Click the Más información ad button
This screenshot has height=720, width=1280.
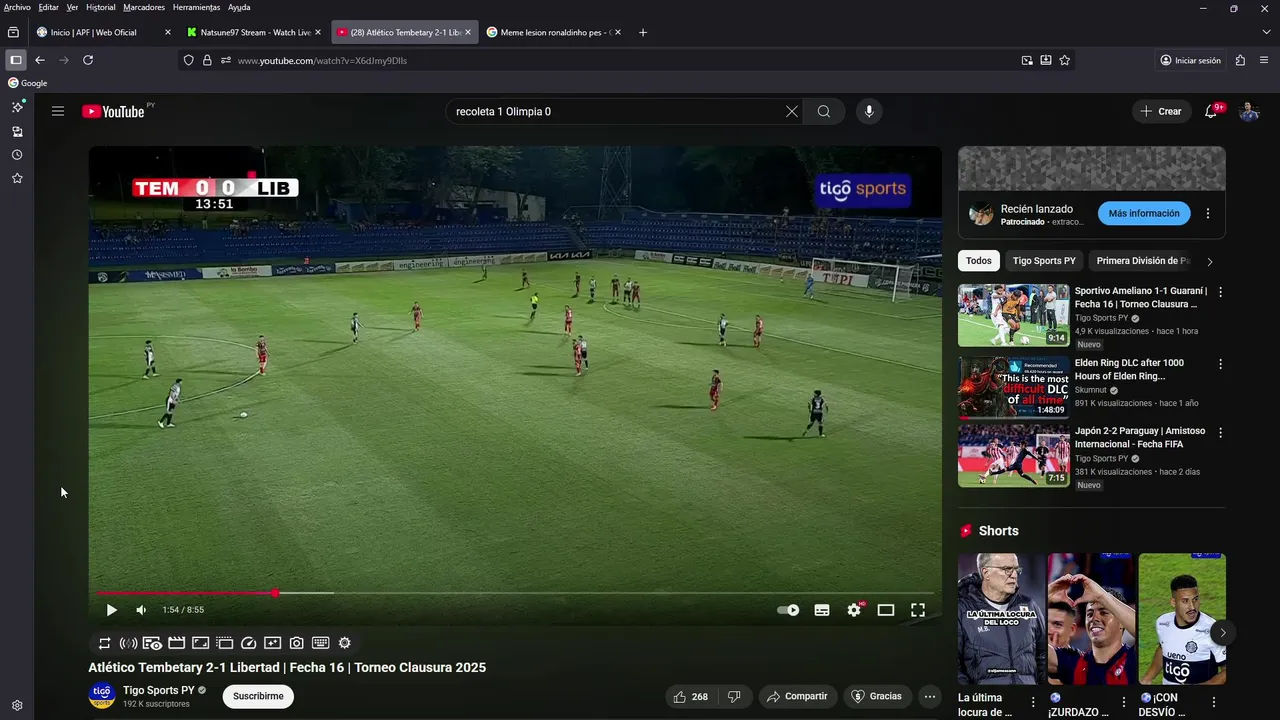click(x=1144, y=213)
